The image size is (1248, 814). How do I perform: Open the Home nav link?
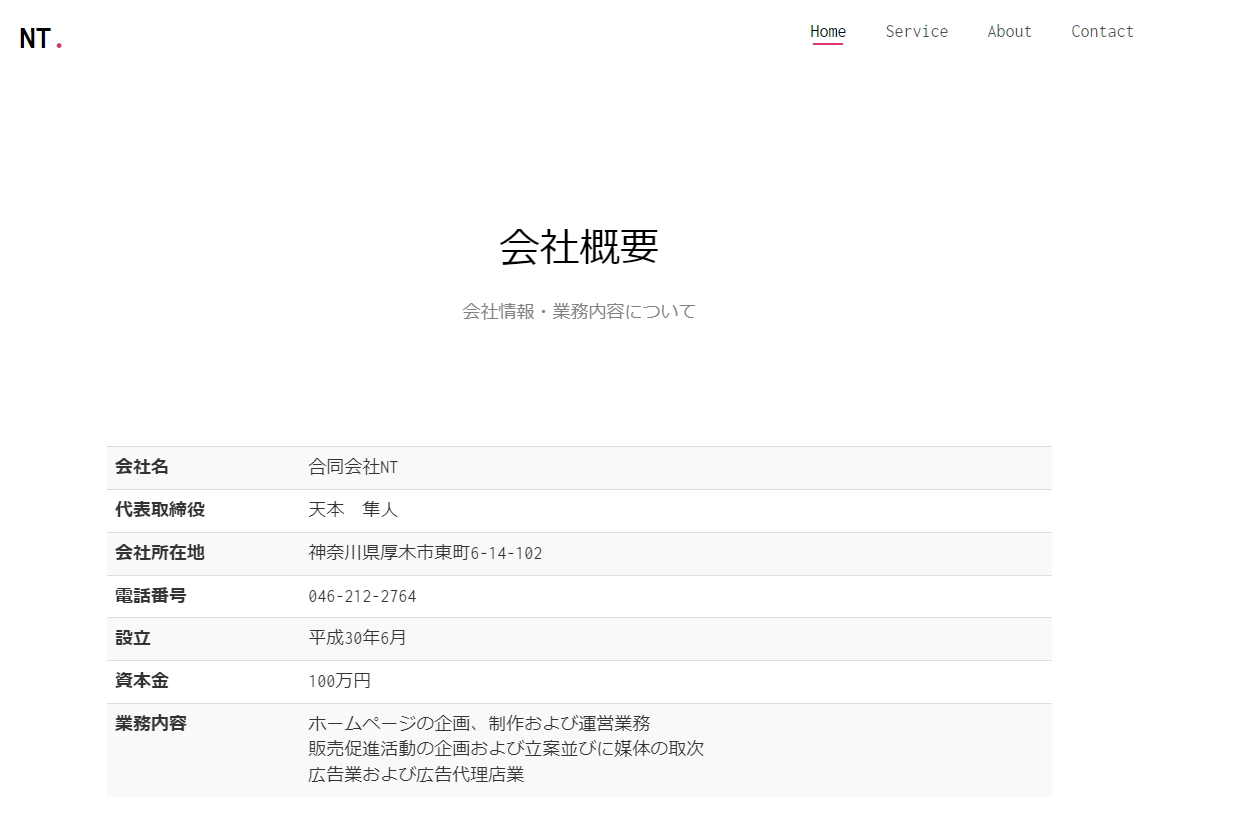tap(828, 32)
